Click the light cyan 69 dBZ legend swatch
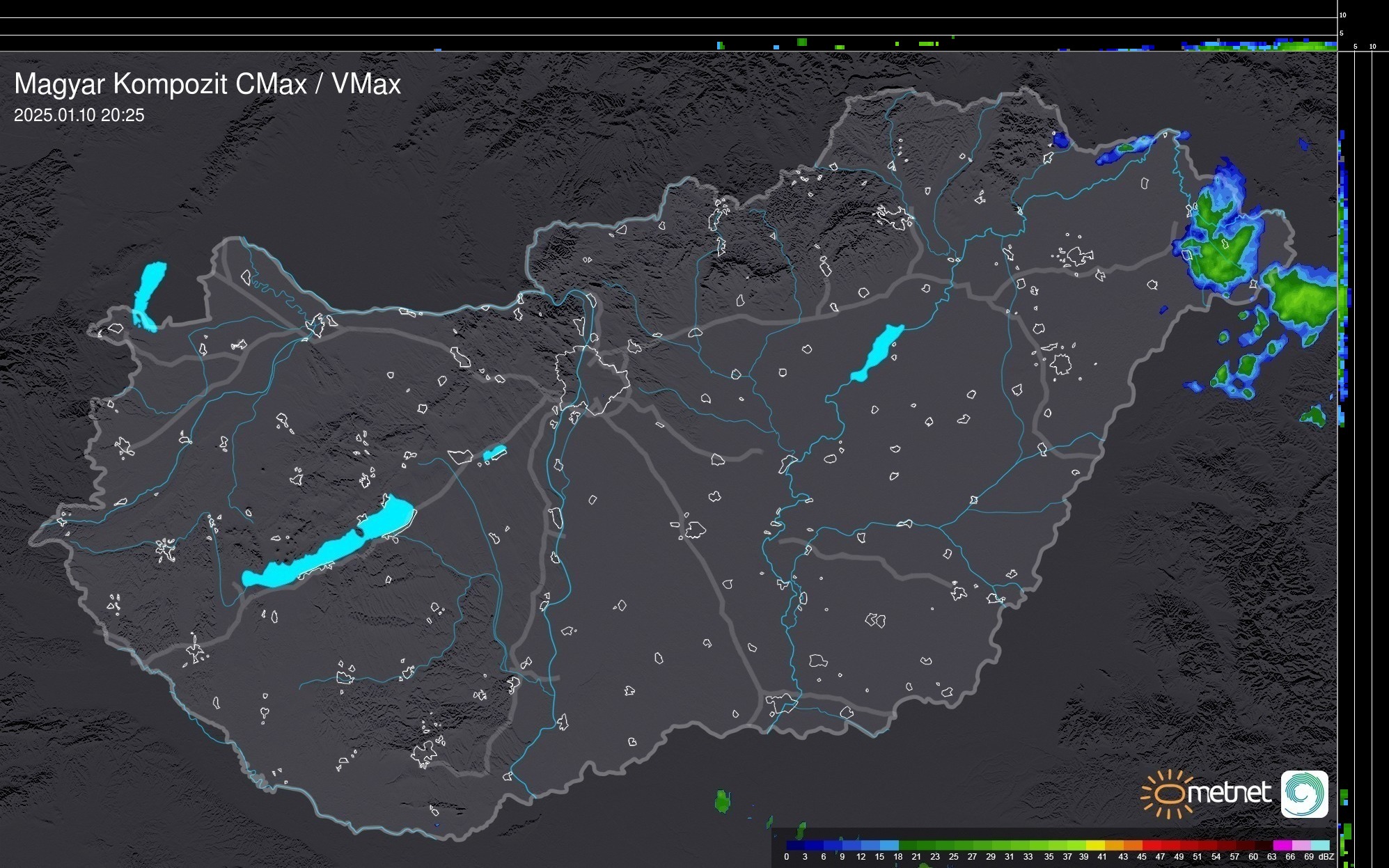This screenshot has width=1389, height=868. 1321,845
